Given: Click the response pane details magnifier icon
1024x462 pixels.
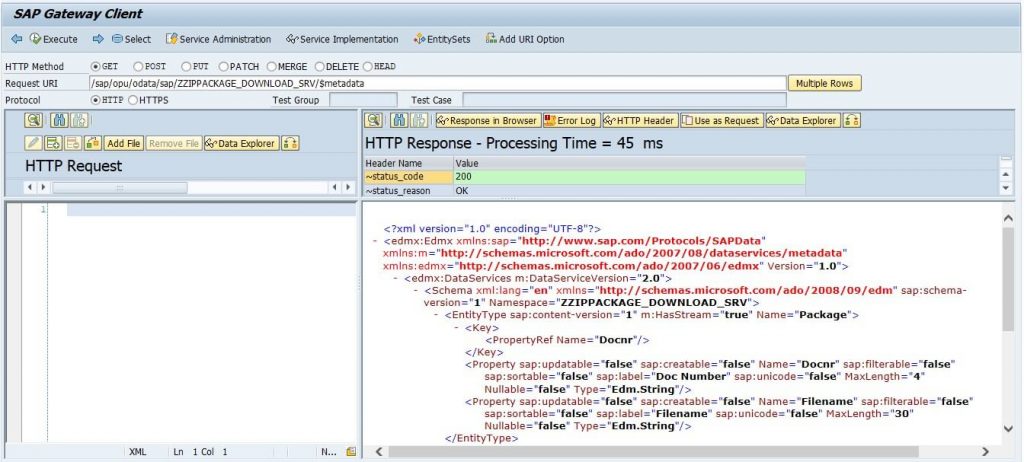Looking at the screenshot, I should pos(374,120).
